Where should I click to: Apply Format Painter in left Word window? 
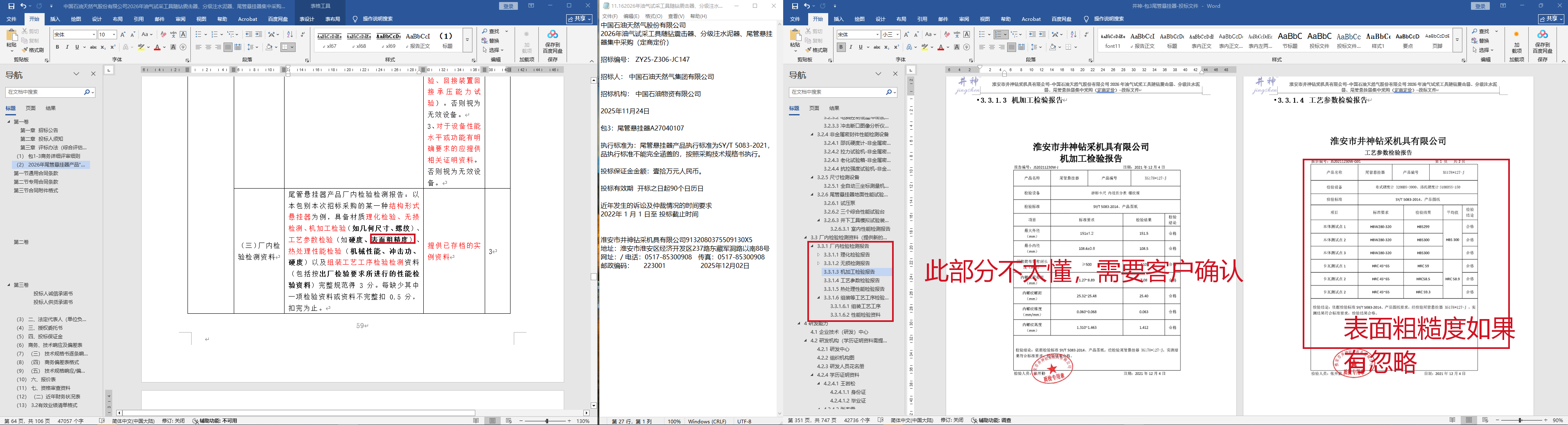(33, 50)
